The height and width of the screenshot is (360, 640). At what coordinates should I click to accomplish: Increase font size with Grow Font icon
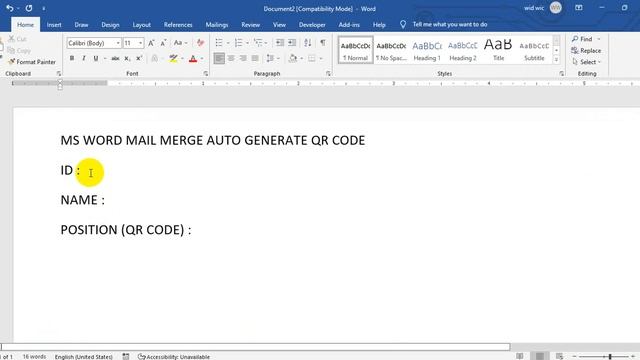(x=151, y=43)
